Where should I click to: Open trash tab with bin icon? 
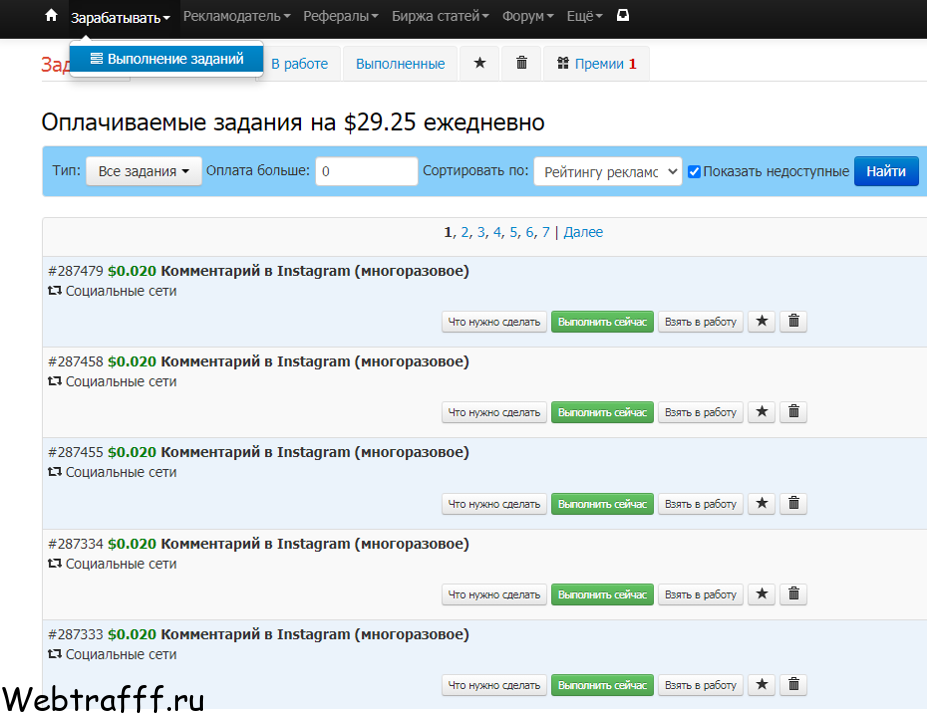pyautogui.click(x=521, y=63)
